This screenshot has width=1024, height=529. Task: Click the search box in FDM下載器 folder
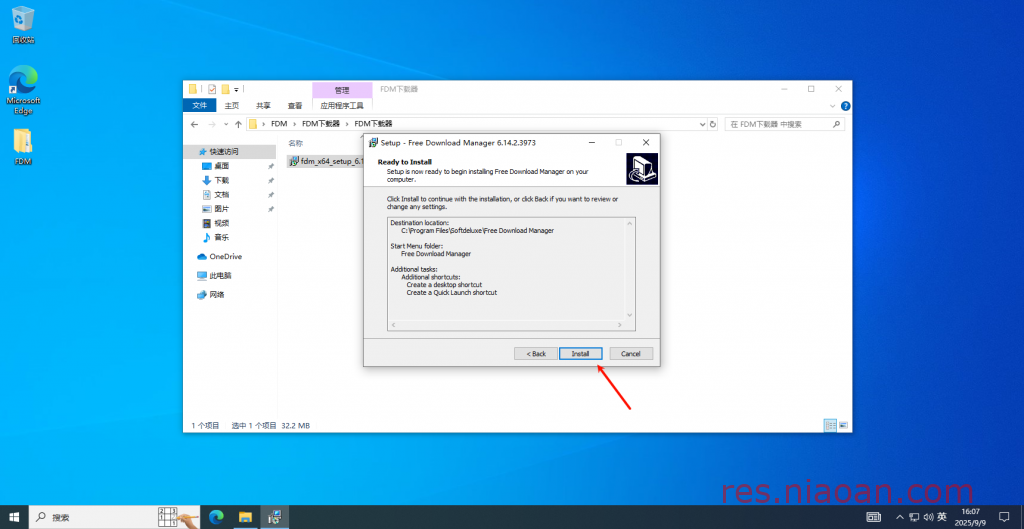point(784,124)
